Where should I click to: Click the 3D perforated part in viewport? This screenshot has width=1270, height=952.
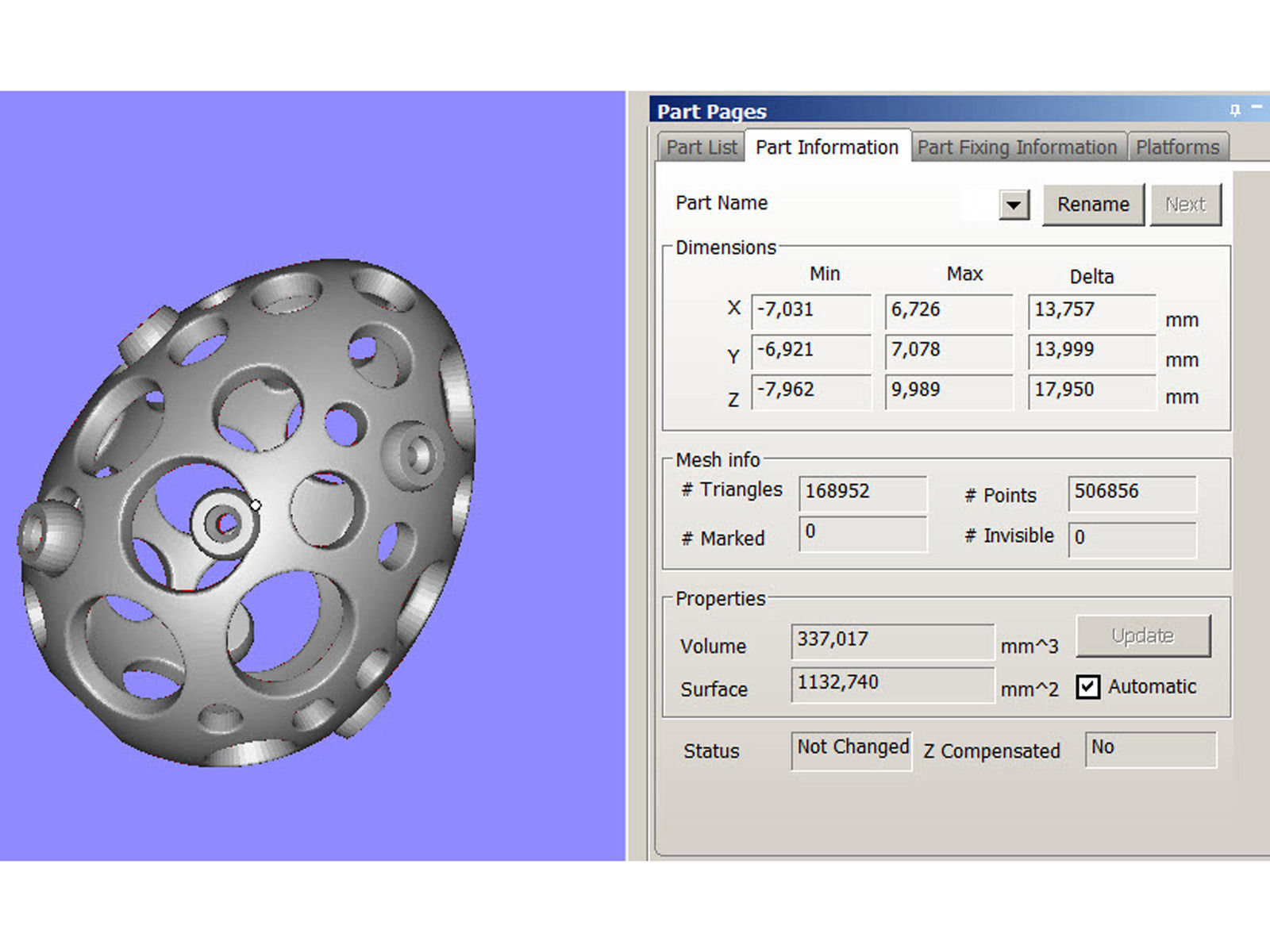coord(247,512)
